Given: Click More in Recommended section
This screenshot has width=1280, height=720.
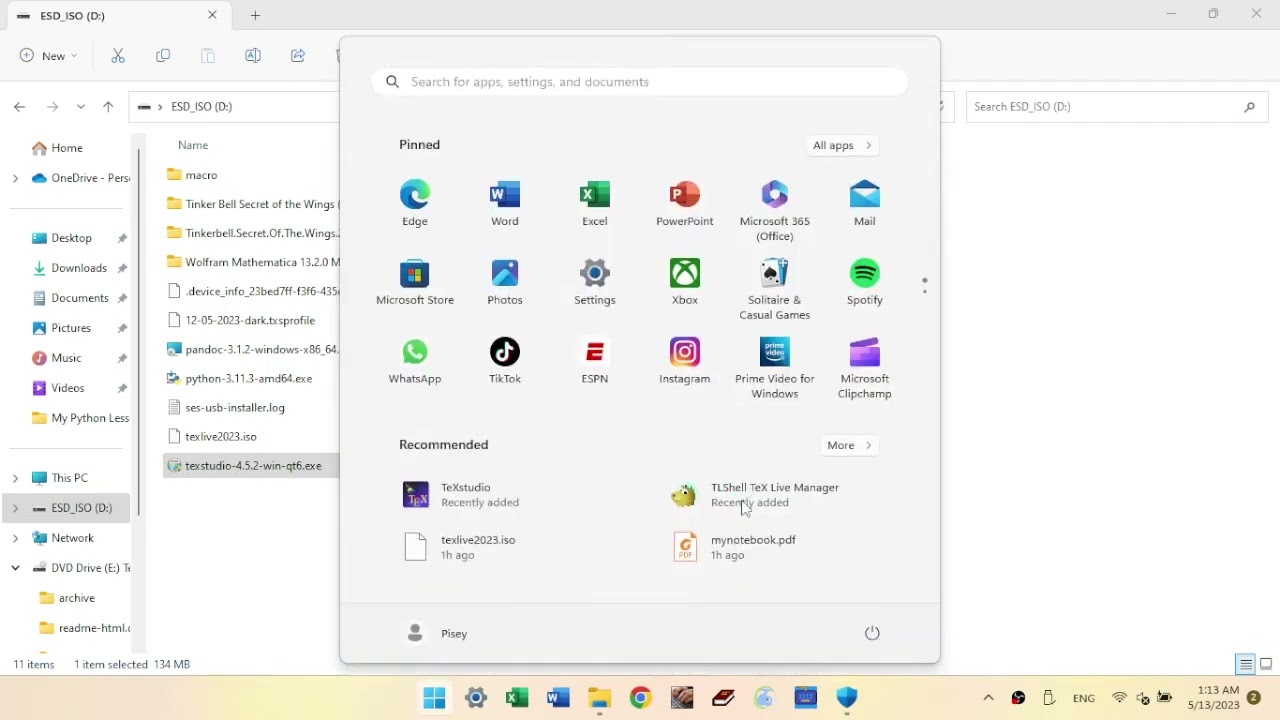Looking at the screenshot, I should point(850,445).
